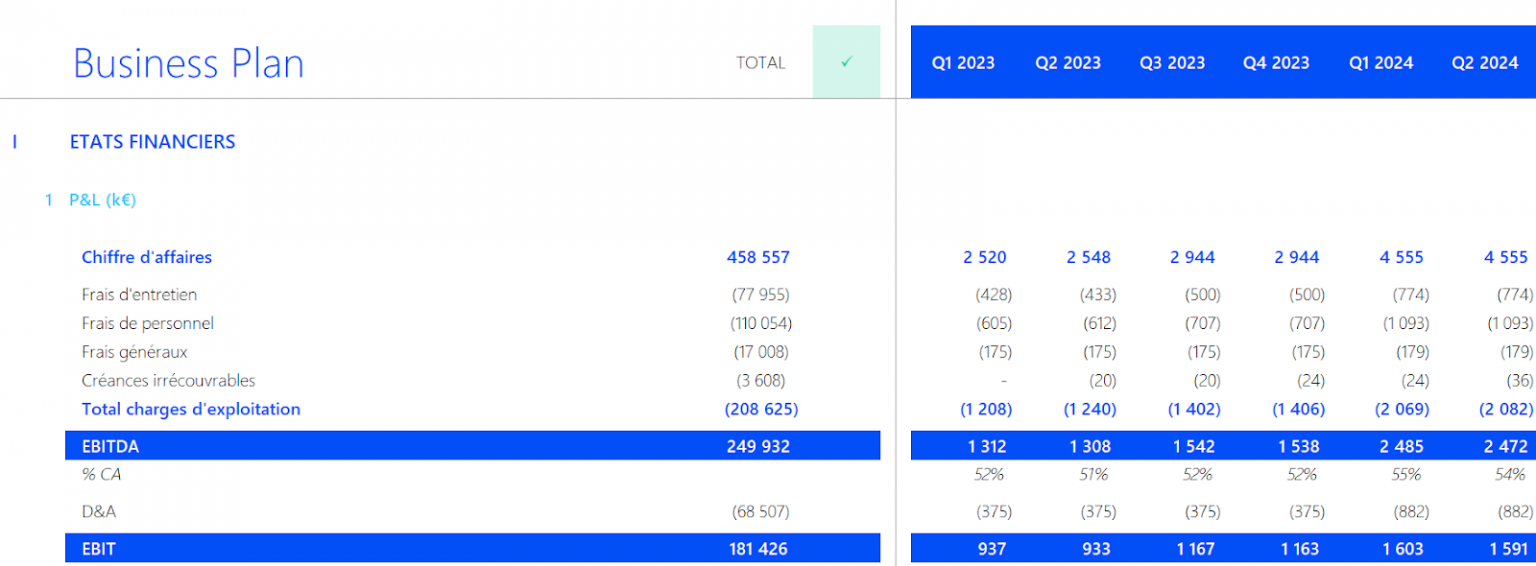1536x566 pixels.
Task: Select total Chiffre d'affaires value 458 557
Action: [x=758, y=257]
